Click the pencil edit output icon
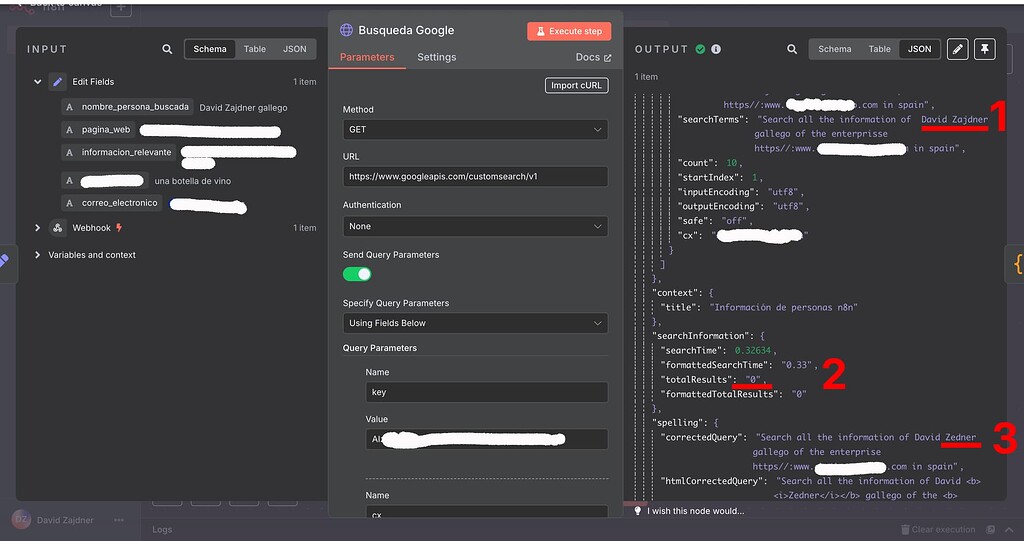The width and height of the screenshot is (1024, 541). click(957, 49)
